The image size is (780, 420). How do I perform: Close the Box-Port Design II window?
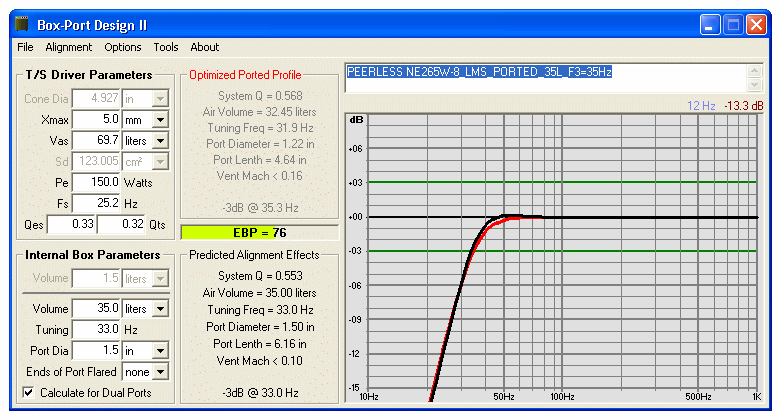[x=757, y=24]
